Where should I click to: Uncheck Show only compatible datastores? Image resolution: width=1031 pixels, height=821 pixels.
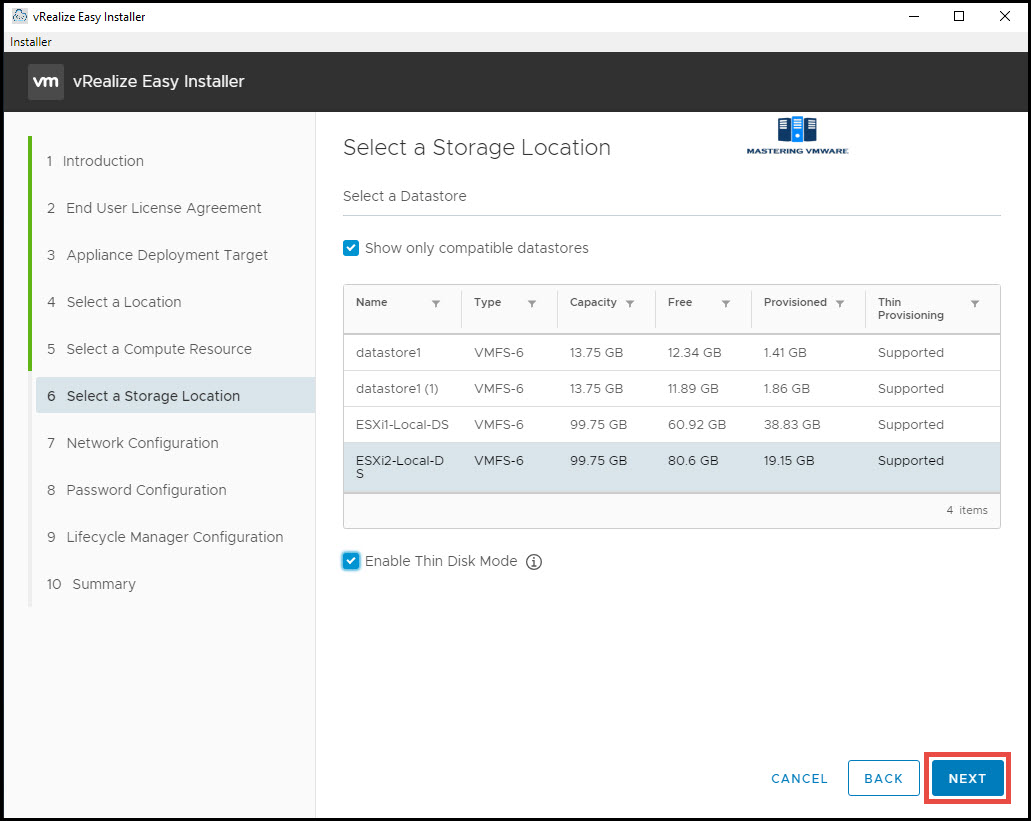click(x=351, y=248)
